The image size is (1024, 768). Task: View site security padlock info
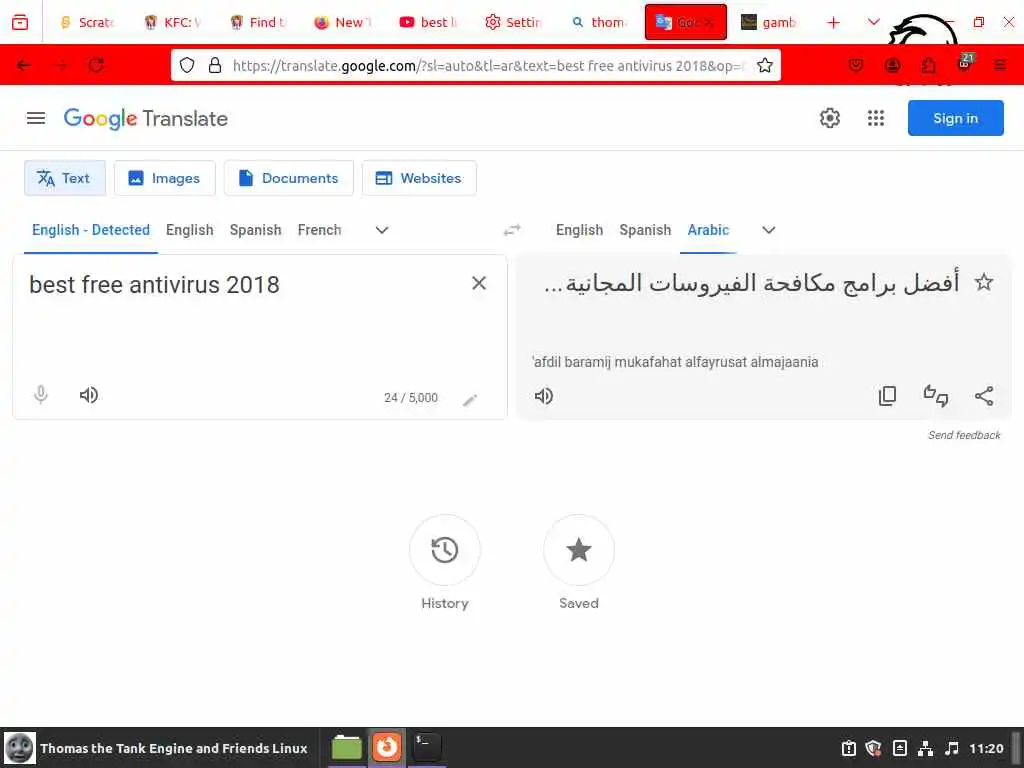click(215, 65)
